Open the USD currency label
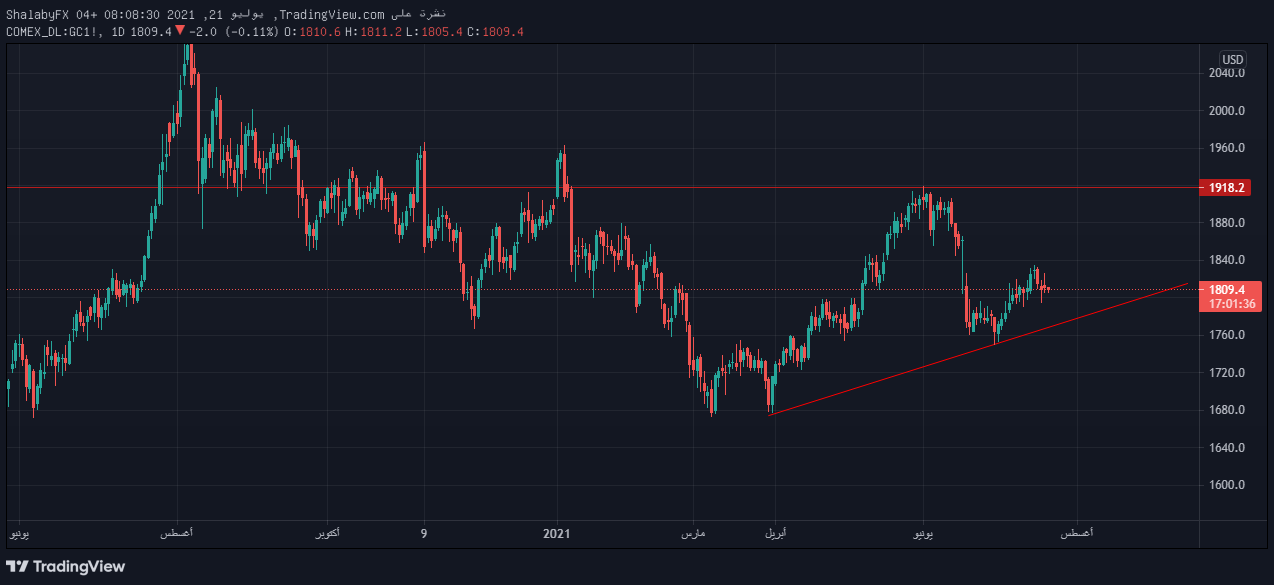 pos(1233,59)
